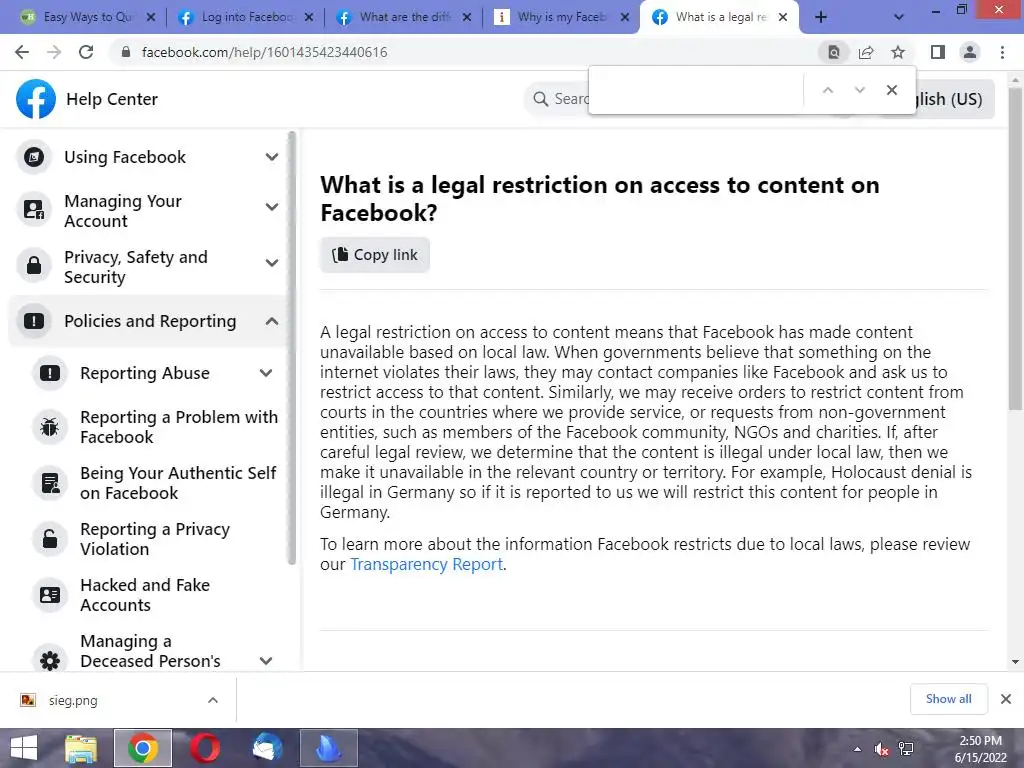Close the What is a legal re tab
1024x768 pixels.
(782, 18)
